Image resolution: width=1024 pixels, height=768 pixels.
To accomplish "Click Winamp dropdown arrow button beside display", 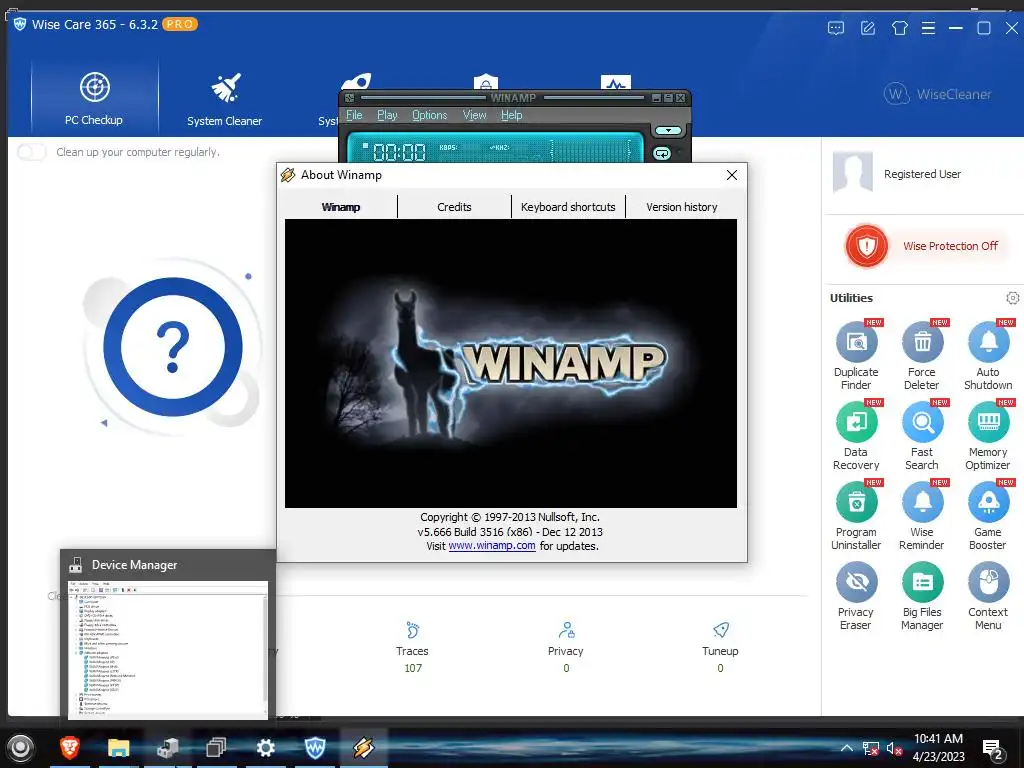I will click(668, 131).
